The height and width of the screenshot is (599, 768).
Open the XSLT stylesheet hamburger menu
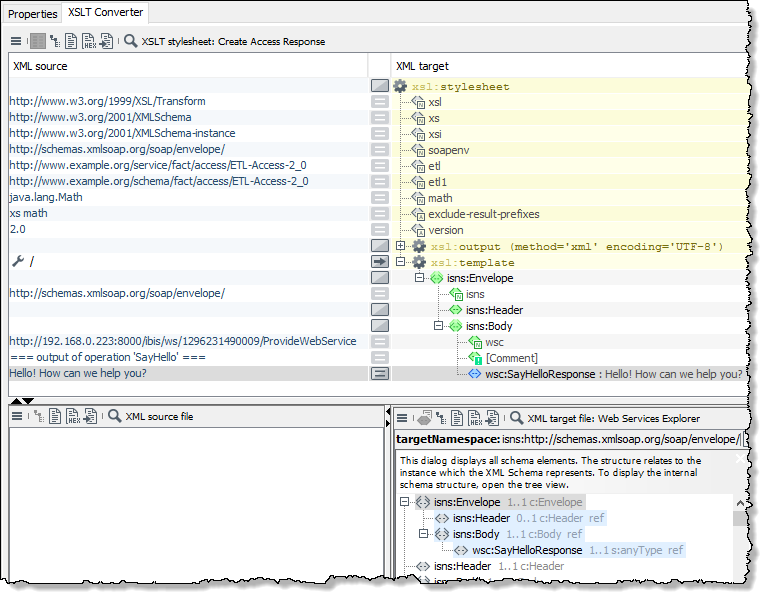16,42
